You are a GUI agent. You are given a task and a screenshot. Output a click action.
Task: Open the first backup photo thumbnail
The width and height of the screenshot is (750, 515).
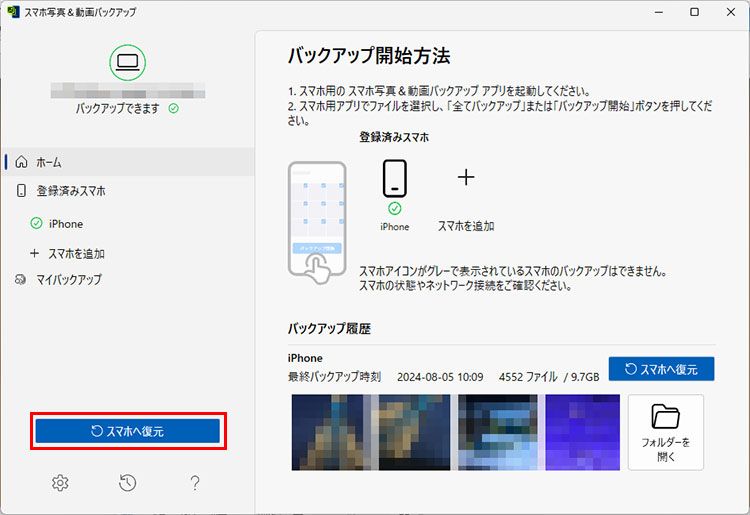pos(327,432)
